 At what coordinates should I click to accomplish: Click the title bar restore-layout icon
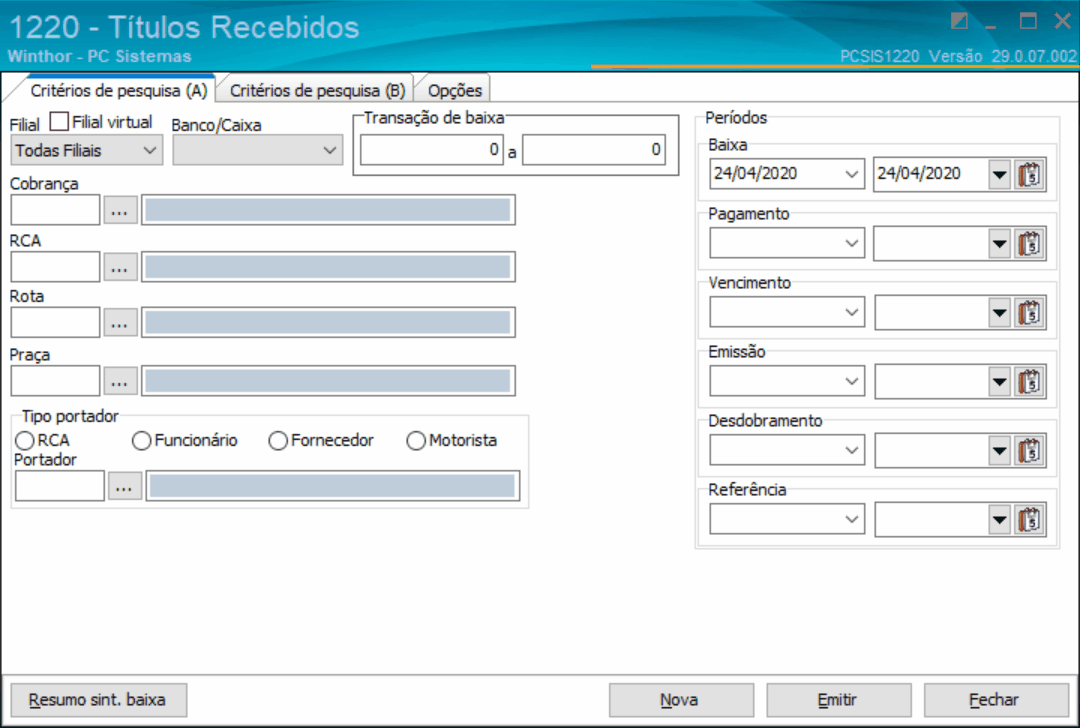tap(959, 21)
